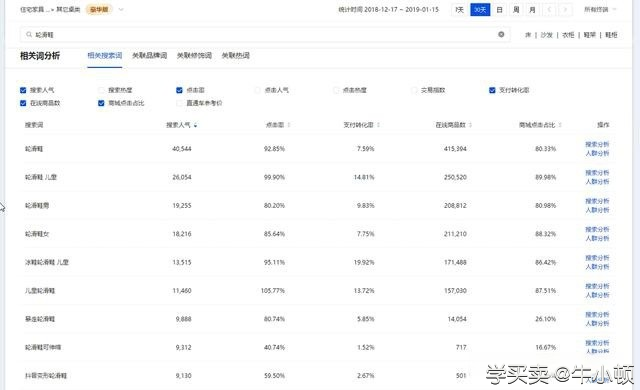Image resolution: width=640 pixels, height=390 pixels.
Task: Select the 30天 time range
Action: pyautogui.click(x=480, y=9)
